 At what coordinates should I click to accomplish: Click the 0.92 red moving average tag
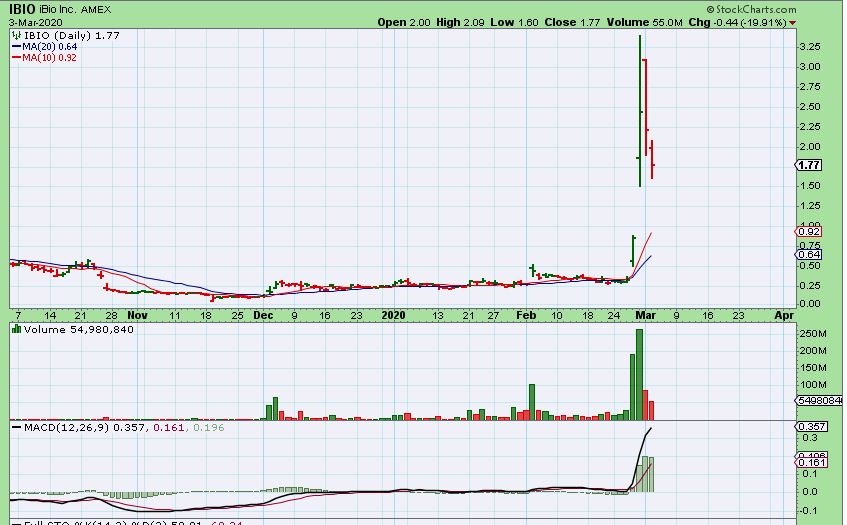(x=808, y=232)
